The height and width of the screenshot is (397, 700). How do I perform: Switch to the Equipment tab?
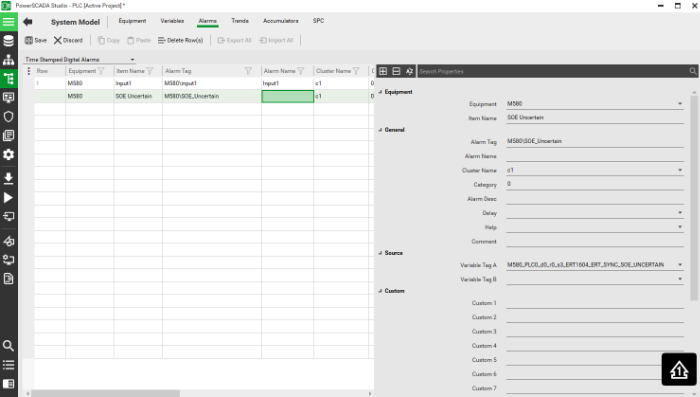[132, 21]
